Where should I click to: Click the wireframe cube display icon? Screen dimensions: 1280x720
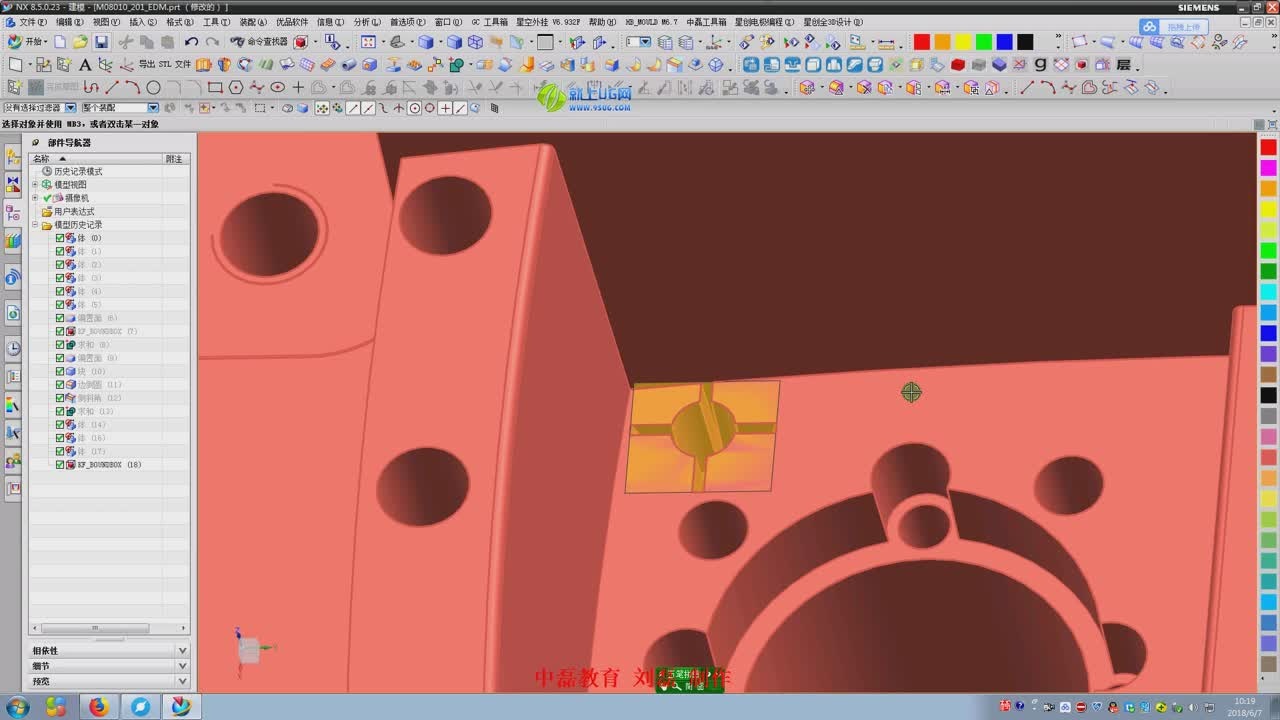point(476,42)
